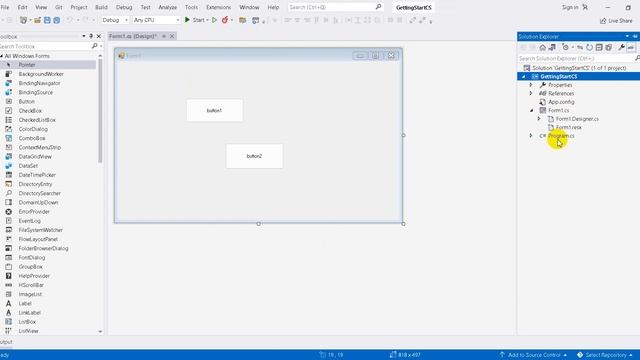Image resolution: width=640 pixels, height=360 pixels.
Task: Select App.config in Solution Explorer
Action: pos(561,102)
